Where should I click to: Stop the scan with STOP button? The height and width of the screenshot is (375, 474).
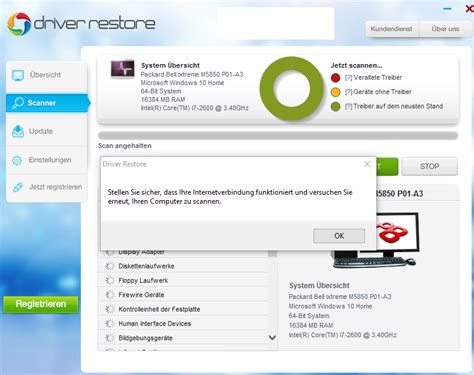coord(429,166)
